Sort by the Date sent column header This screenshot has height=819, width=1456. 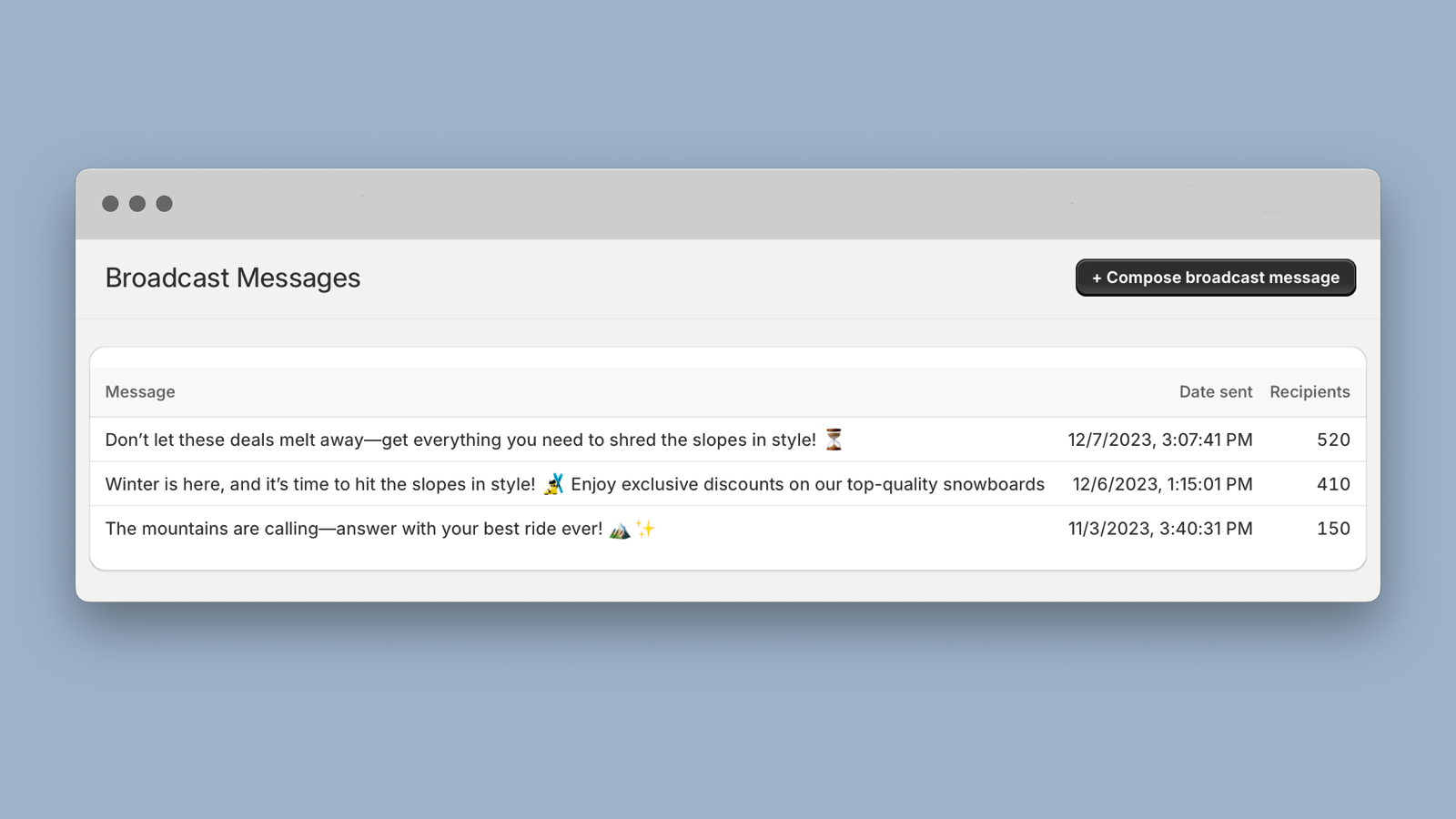point(1215,391)
